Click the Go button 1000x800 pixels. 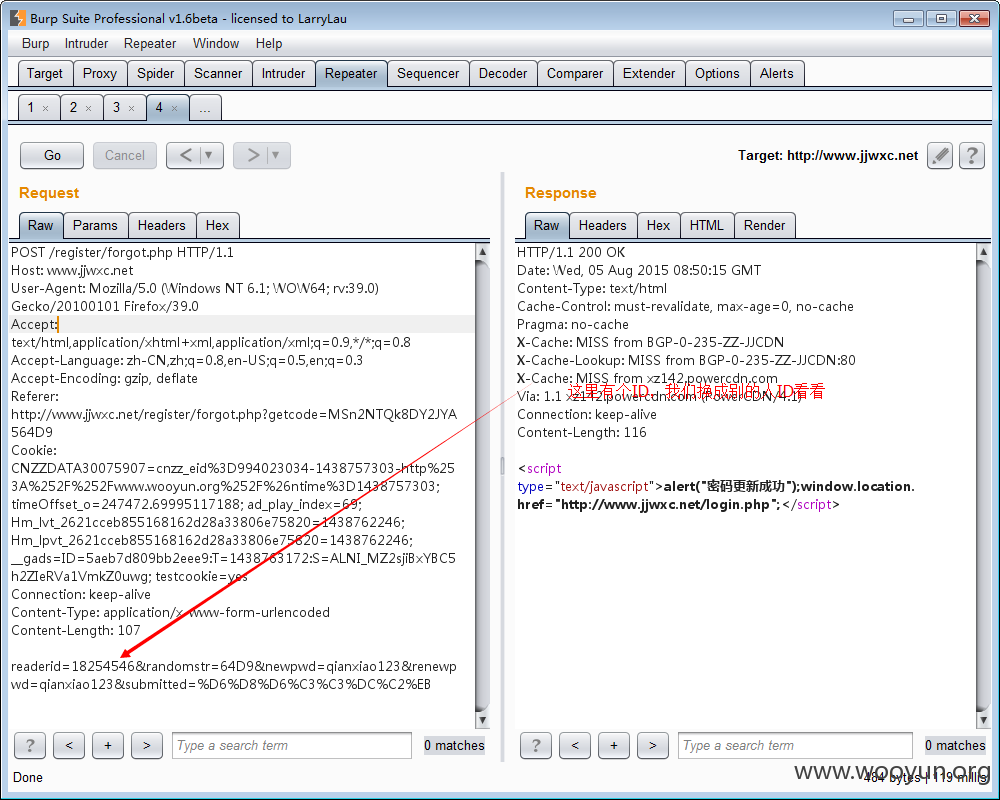52,155
